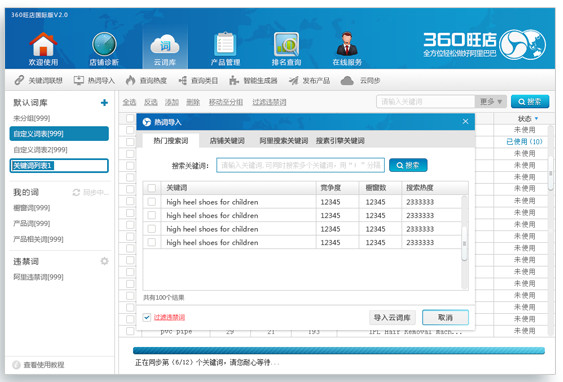This screenshot has width=563, height=382.
Task: Click the 查询热度 flame item
Action: (146, 80)
